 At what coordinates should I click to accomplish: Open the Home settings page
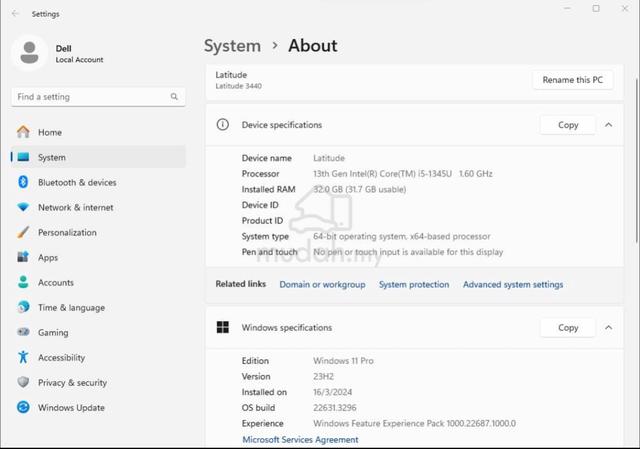coord(98,132)
